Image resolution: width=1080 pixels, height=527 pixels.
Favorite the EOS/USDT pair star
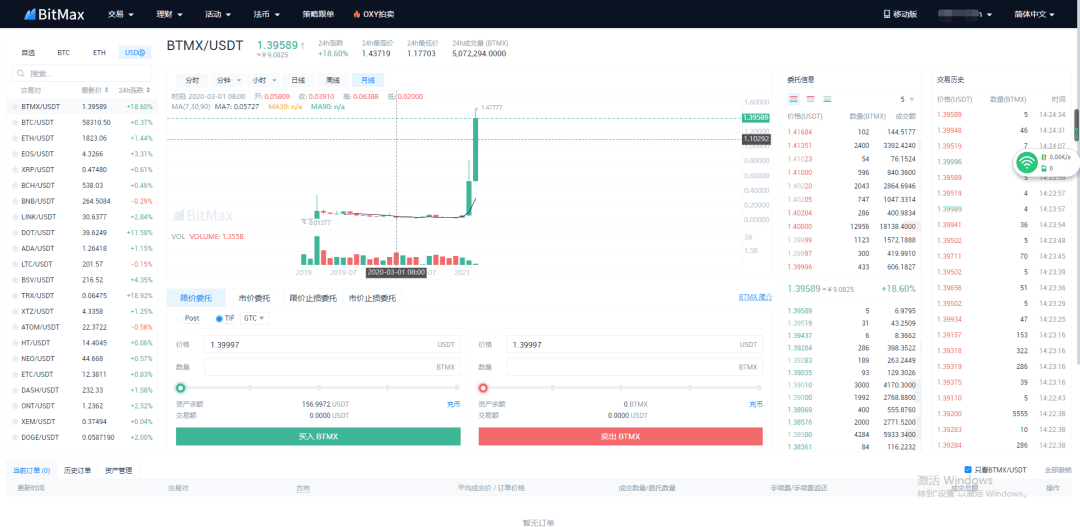pyautogui.click(x=15, y=154)
